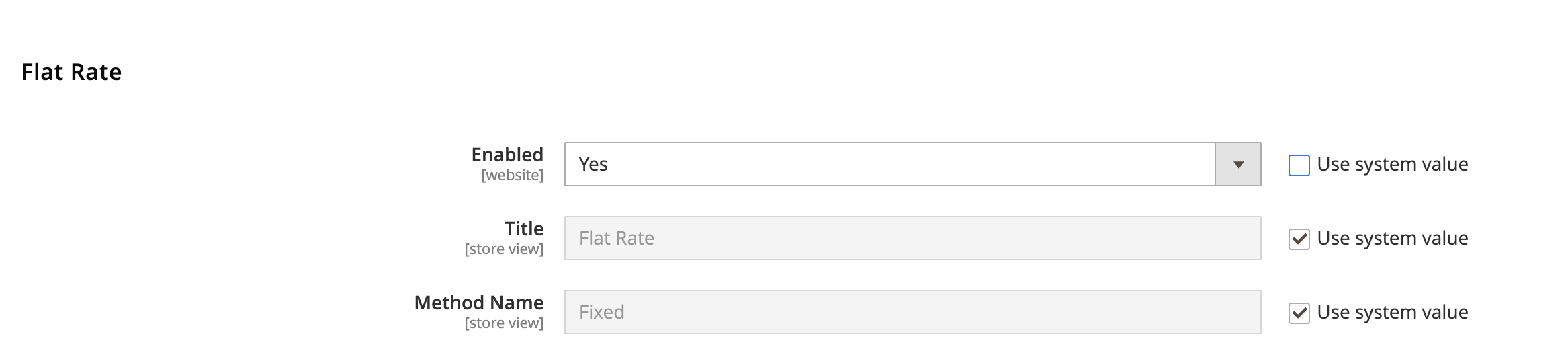Open the Enabled select box showing Yes
Screen dimensions: 1568x351
click(889, 164)
